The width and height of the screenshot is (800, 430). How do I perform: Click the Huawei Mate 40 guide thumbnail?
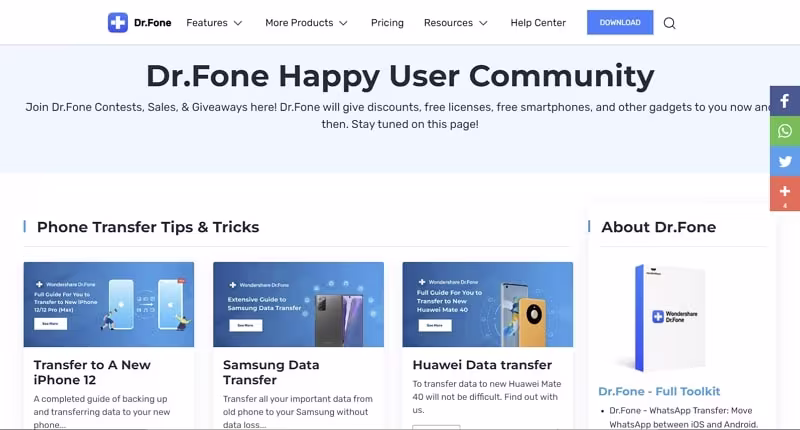click(488, 305)
